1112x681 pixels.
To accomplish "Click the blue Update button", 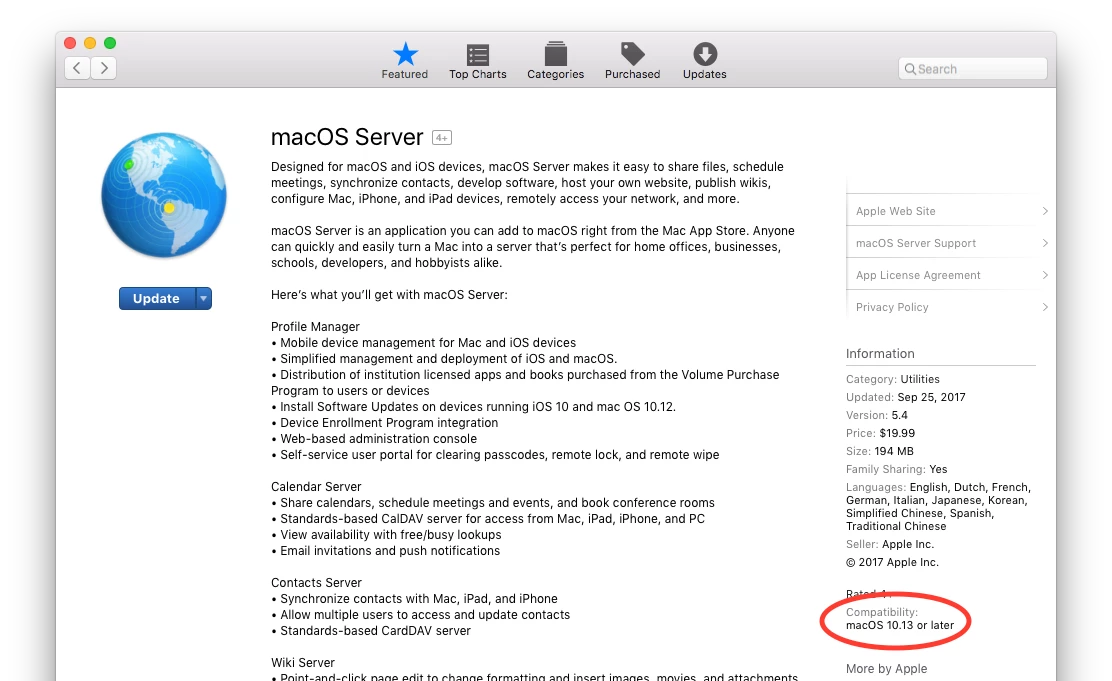I will tap(157, 299).
